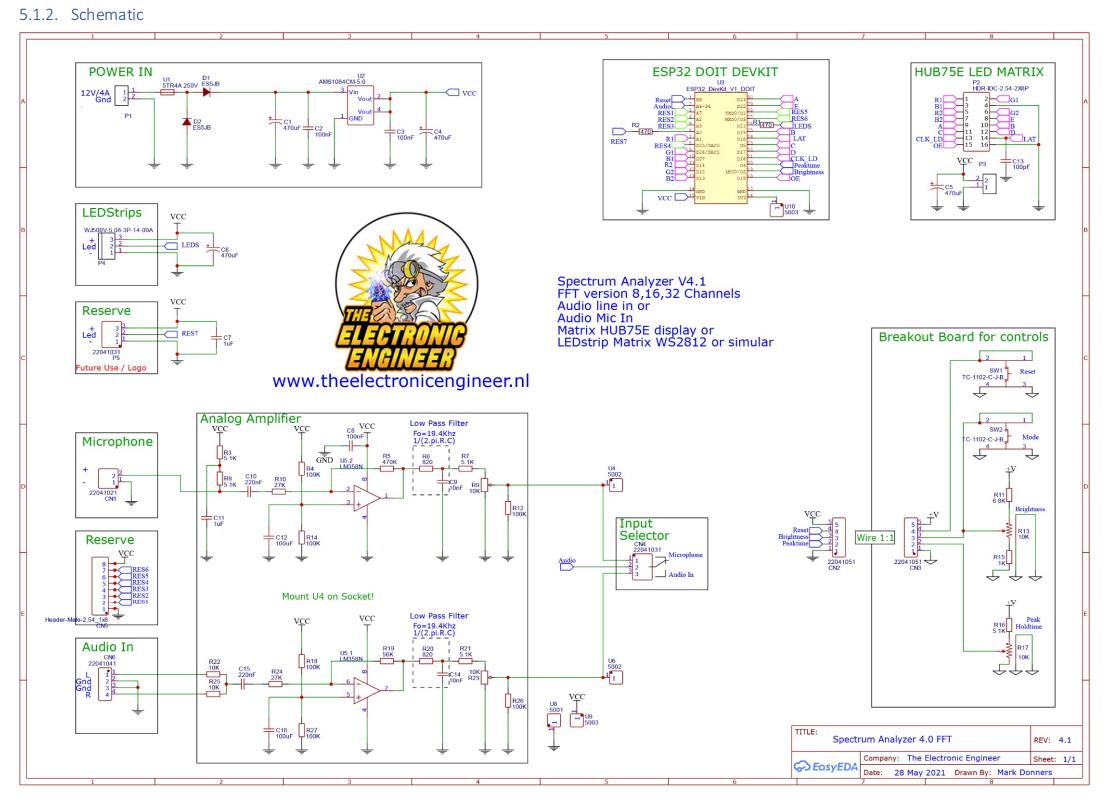Select the 'Header-Male-2.54_1x8' label
This screenshot has width=1107, height=802.
pyautogui.click(x=76, y=620)
